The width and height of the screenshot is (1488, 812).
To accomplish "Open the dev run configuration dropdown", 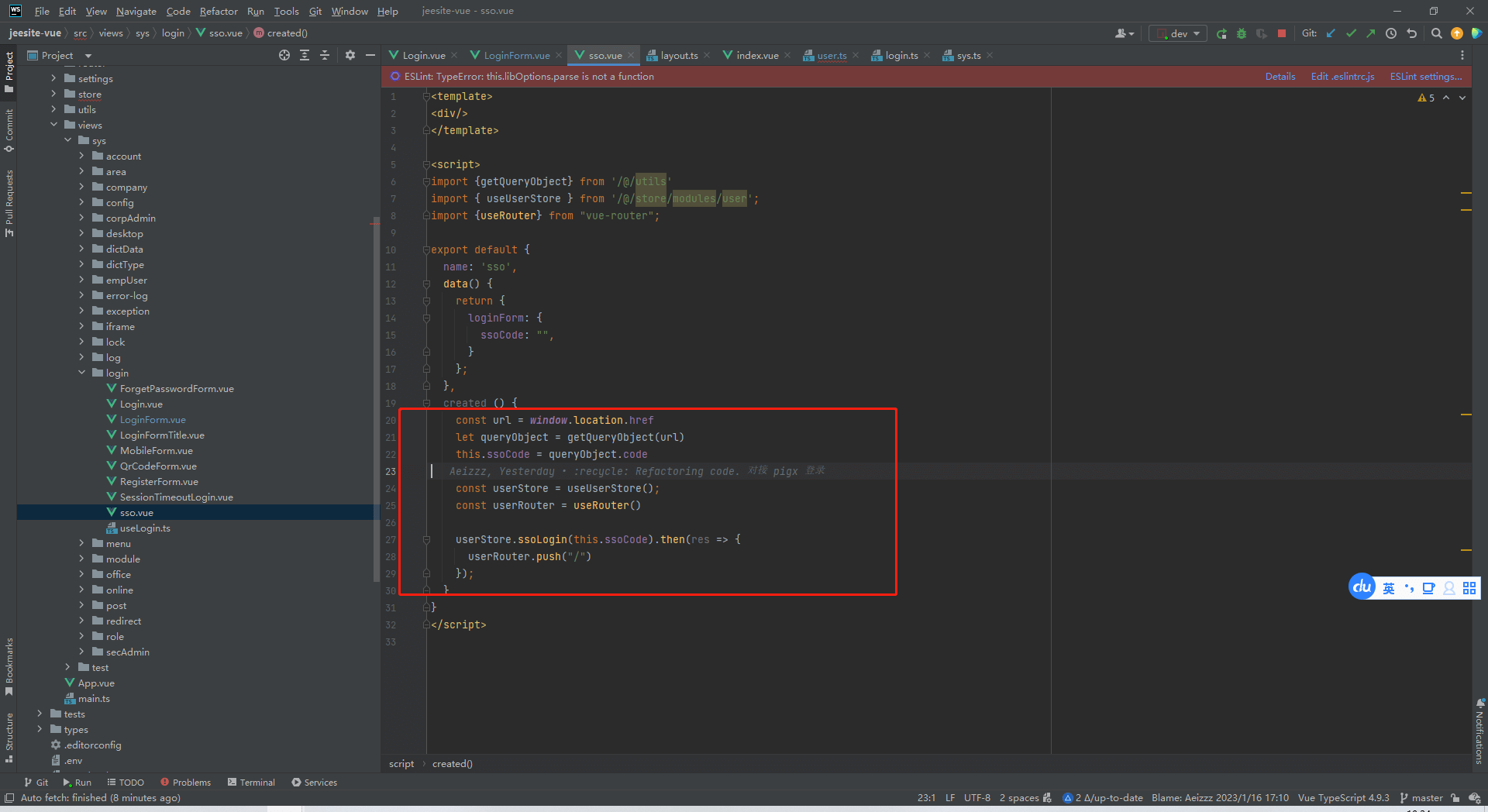I will (x=1178, y=33).
